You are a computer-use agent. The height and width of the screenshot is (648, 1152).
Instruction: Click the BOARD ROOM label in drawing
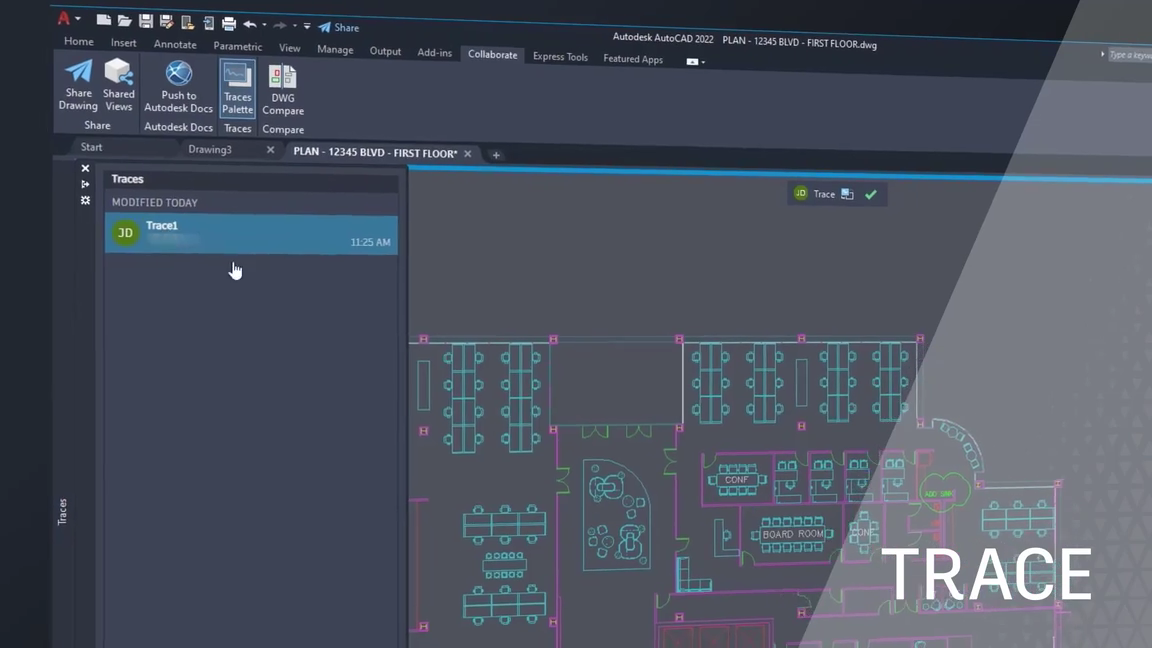tap(793, 534)
